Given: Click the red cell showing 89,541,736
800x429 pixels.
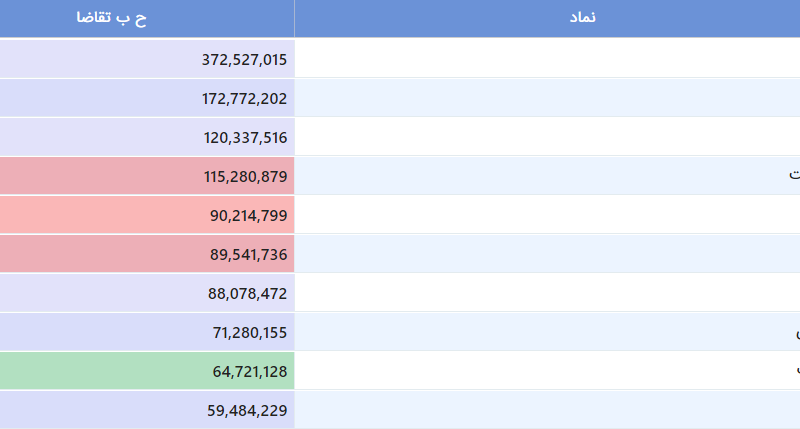Looking at the screenshot, I should click(x=147, y=254).
